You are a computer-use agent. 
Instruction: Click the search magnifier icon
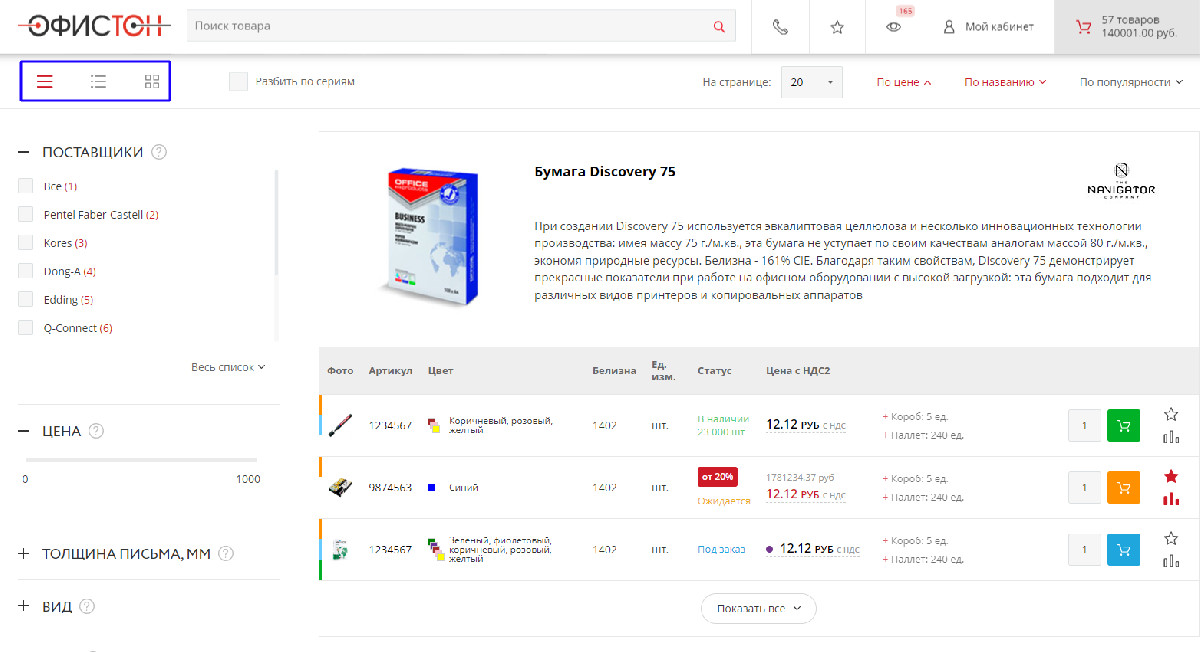[719, 26]
